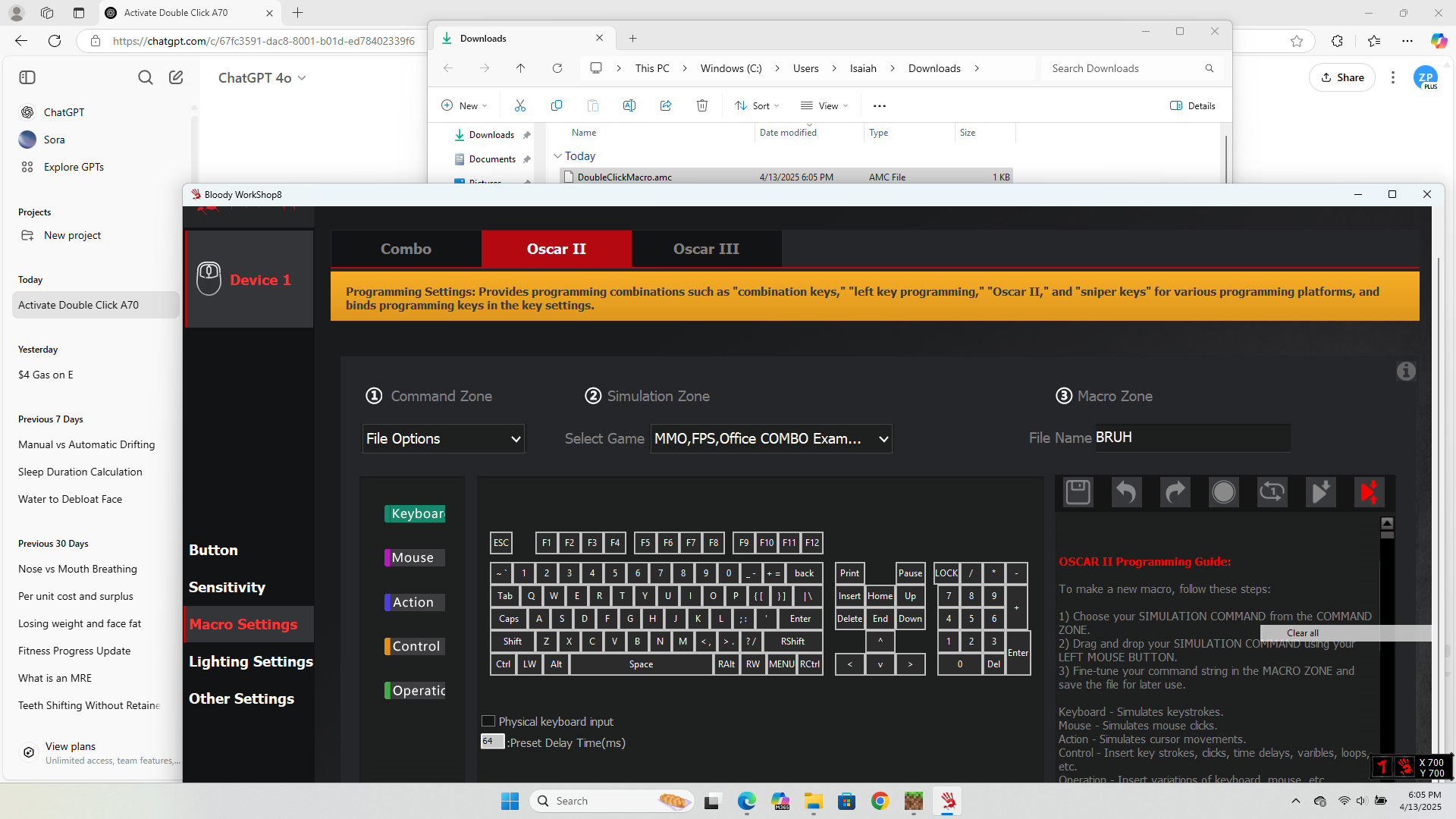Click the gray play-on-press arrow icon

(x=1320, y=492)
